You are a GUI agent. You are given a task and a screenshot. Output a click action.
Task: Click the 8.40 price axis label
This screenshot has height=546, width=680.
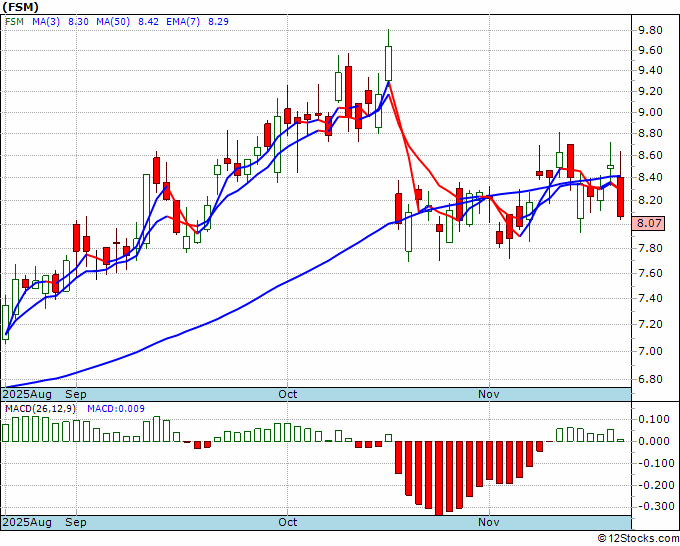tap(650, 177)
